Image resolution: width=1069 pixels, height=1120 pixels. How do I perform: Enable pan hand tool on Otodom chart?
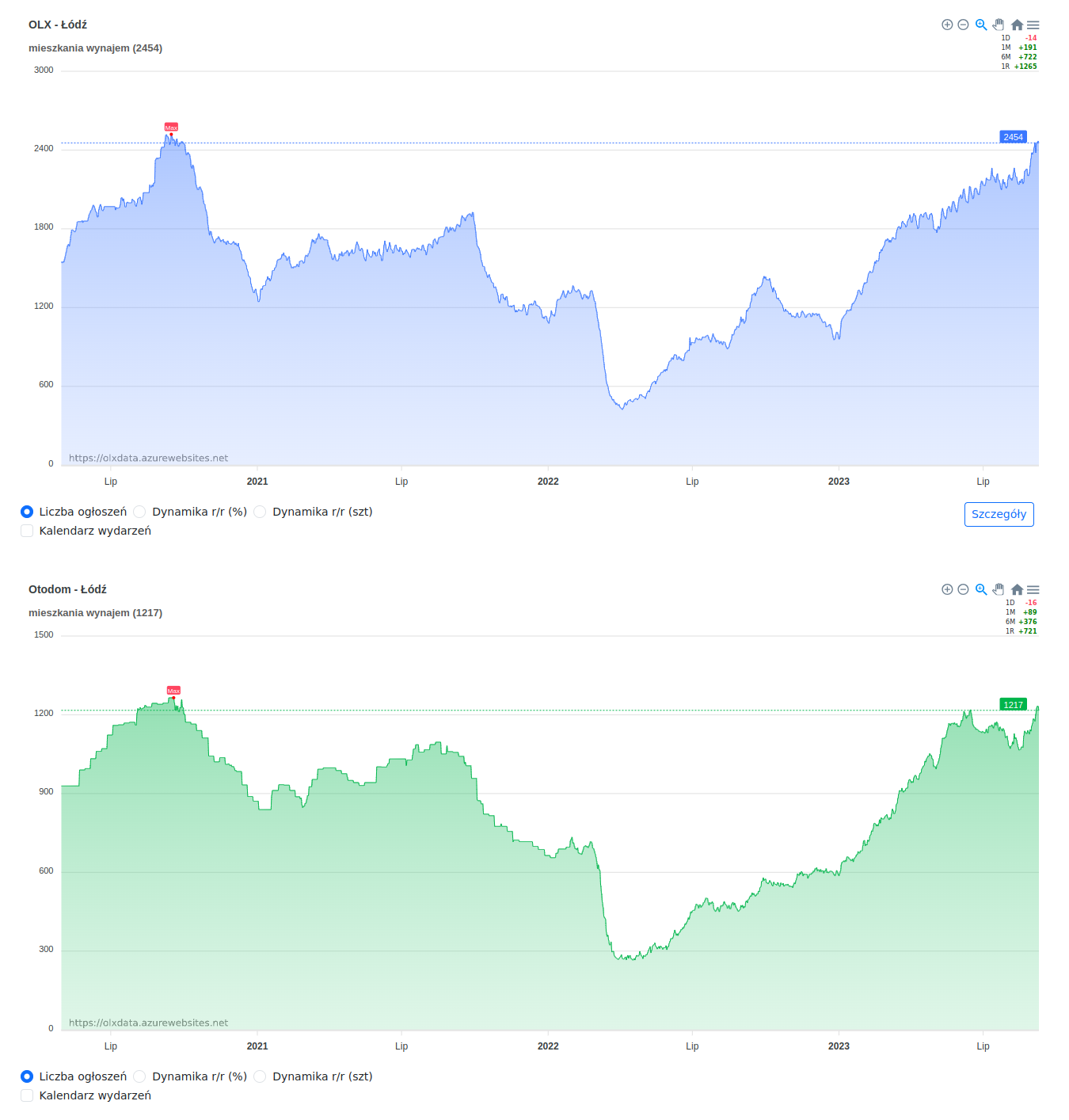(x=999, y=589)
